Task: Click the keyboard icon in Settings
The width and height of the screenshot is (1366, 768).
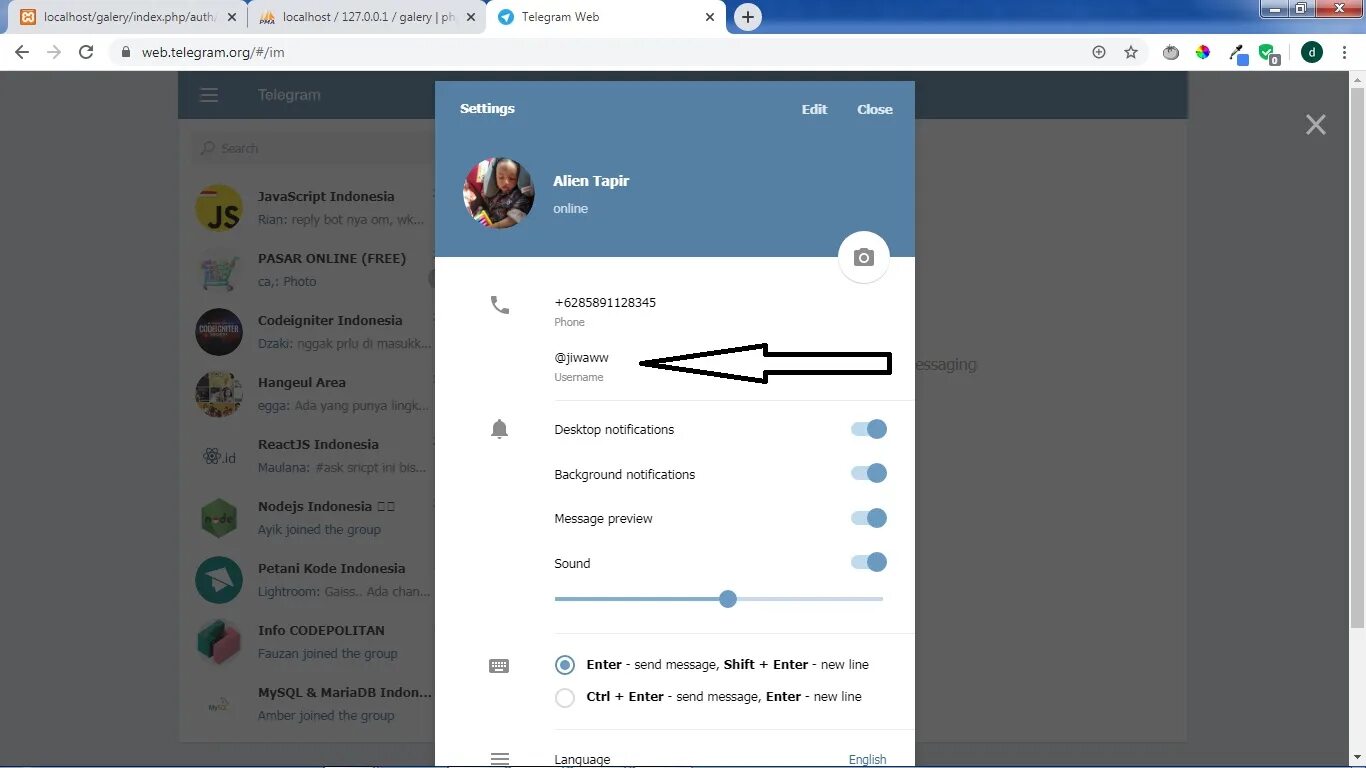Action: tap(499, 666)
